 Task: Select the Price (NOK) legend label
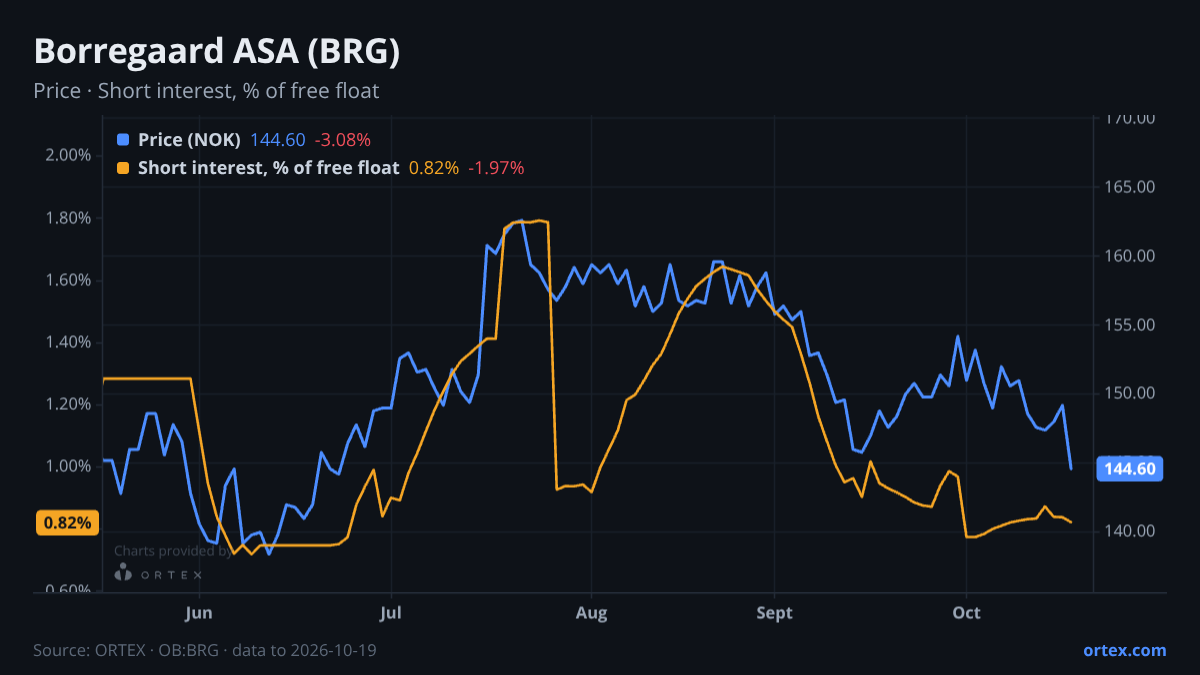tap(189, 140)
